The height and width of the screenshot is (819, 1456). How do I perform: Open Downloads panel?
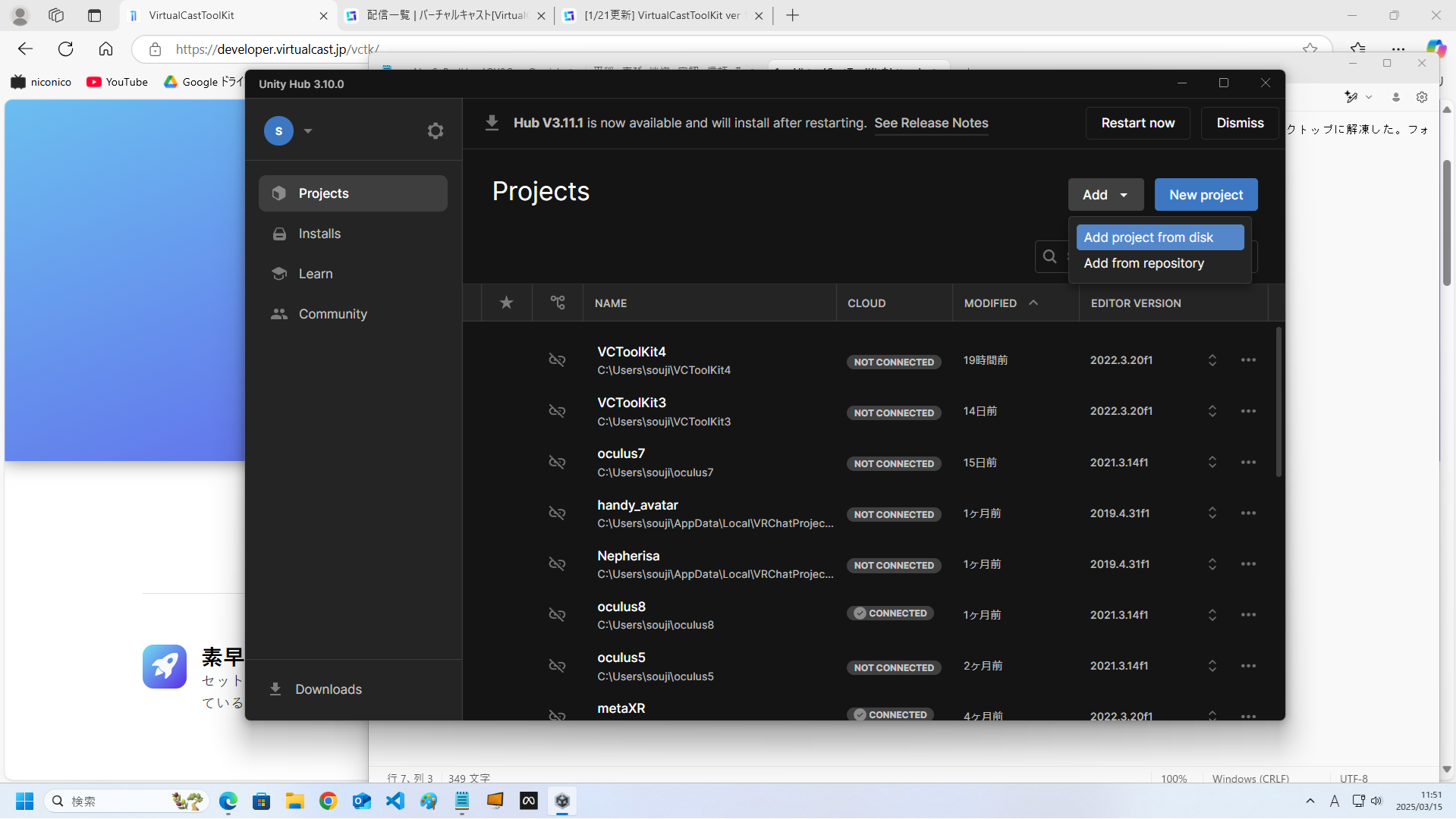click(x=316, y=689)
